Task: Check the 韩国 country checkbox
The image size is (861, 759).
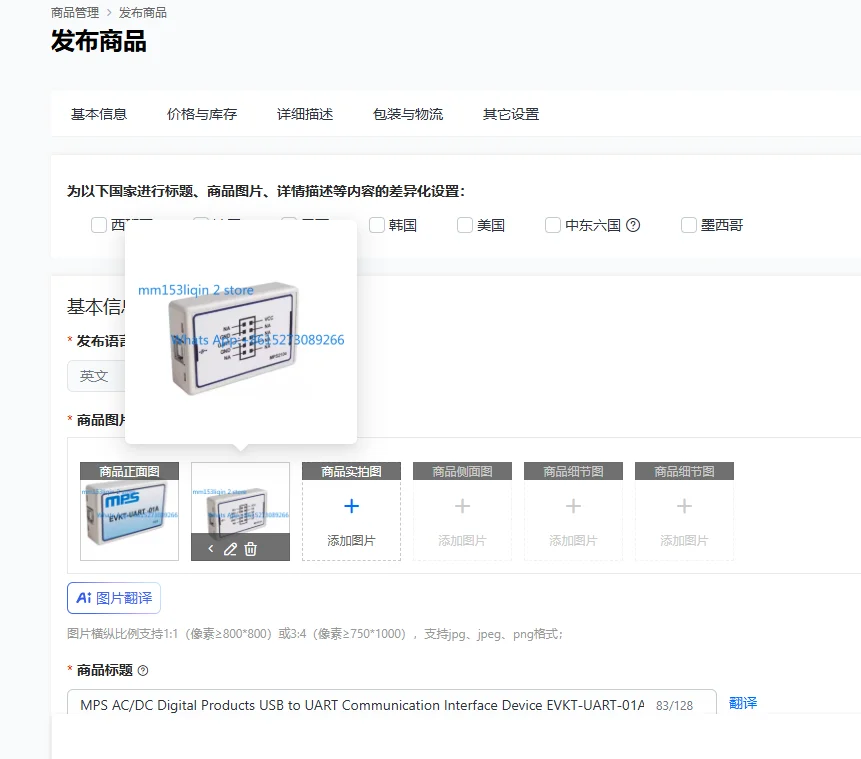Action: click(x=377, y=225)
